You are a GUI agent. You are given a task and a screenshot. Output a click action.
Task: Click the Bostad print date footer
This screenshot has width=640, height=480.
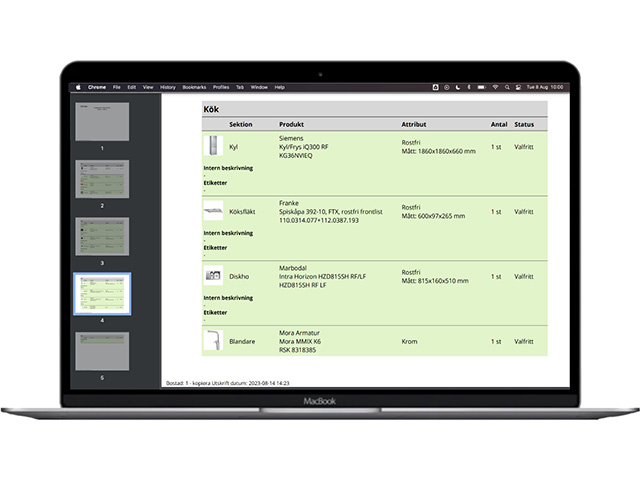click(x=227, y=383)
